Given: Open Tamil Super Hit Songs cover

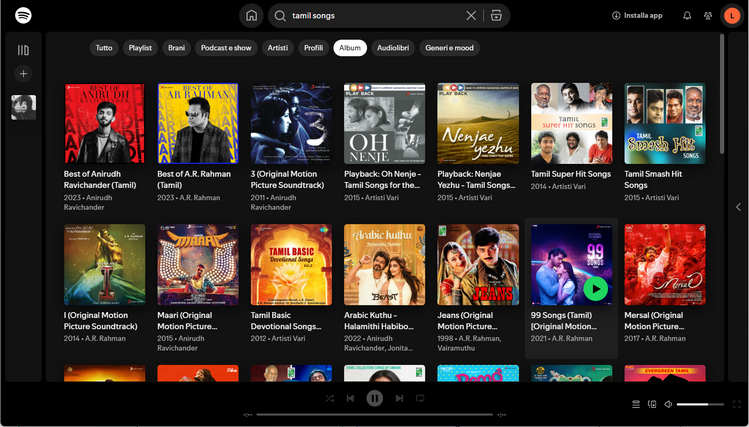Looking at the screenshot, I should 572,124.
